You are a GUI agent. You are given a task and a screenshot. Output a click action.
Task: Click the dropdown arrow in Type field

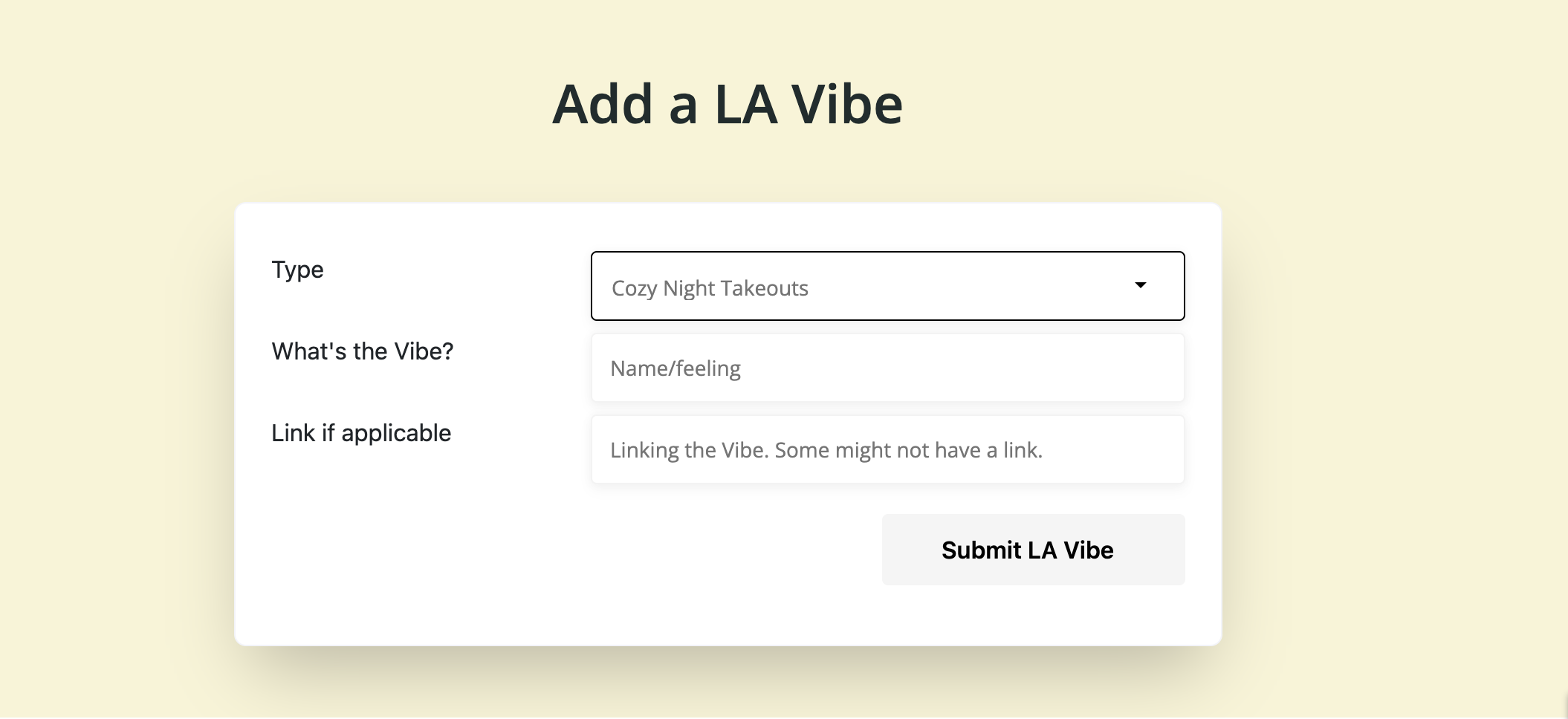pyautogui.click(x=1140, y=285)
